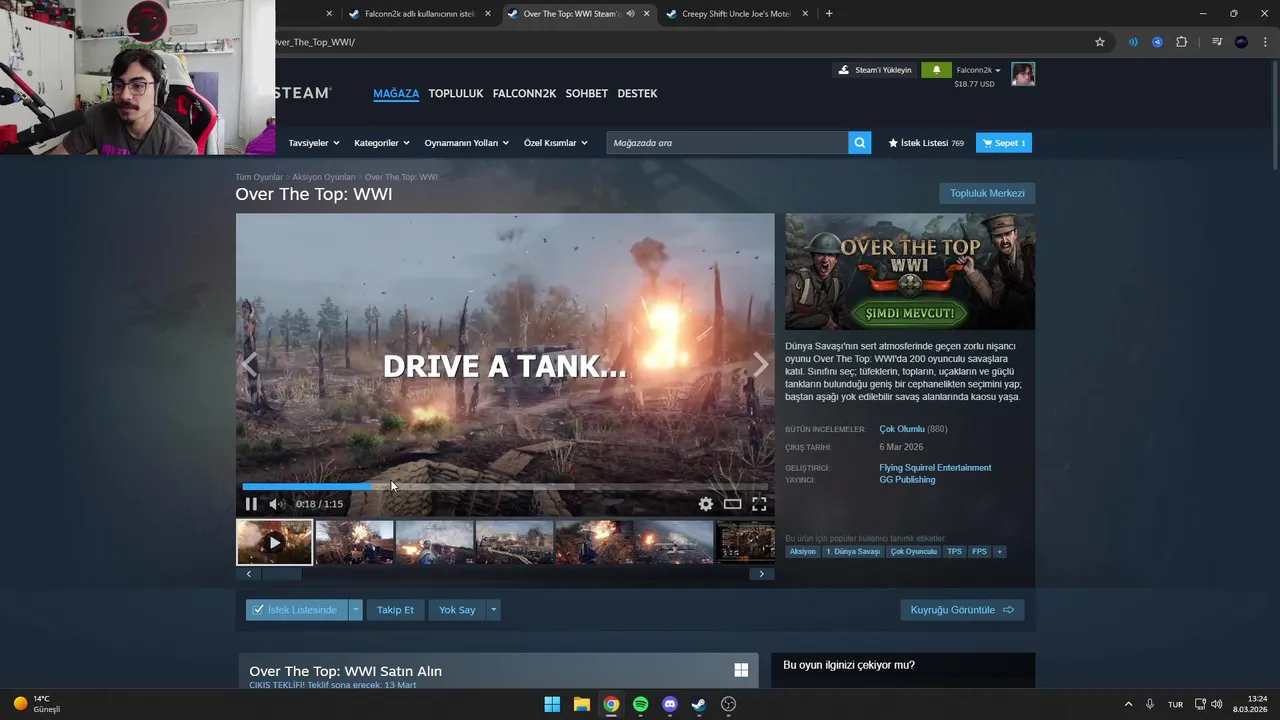Click Kuyruğu Görüntüle button

coord(962,610)
